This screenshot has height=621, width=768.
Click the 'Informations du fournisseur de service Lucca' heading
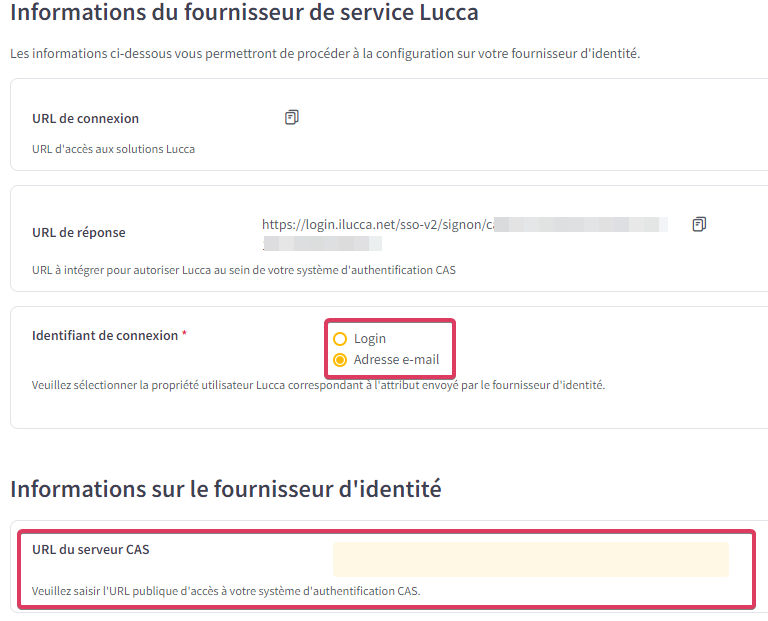244,12
